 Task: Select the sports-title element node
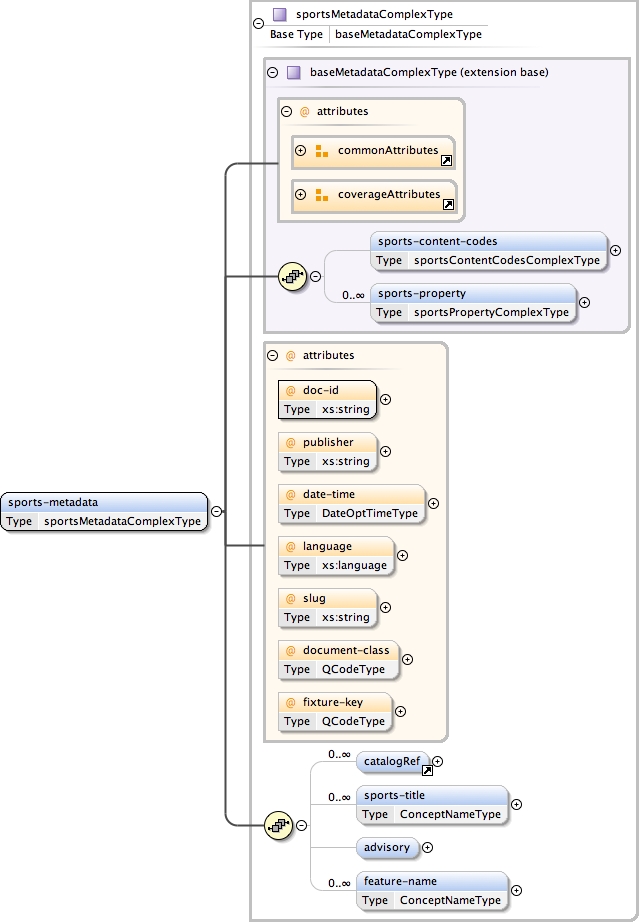pyautogui.click(x=432, y=804)
